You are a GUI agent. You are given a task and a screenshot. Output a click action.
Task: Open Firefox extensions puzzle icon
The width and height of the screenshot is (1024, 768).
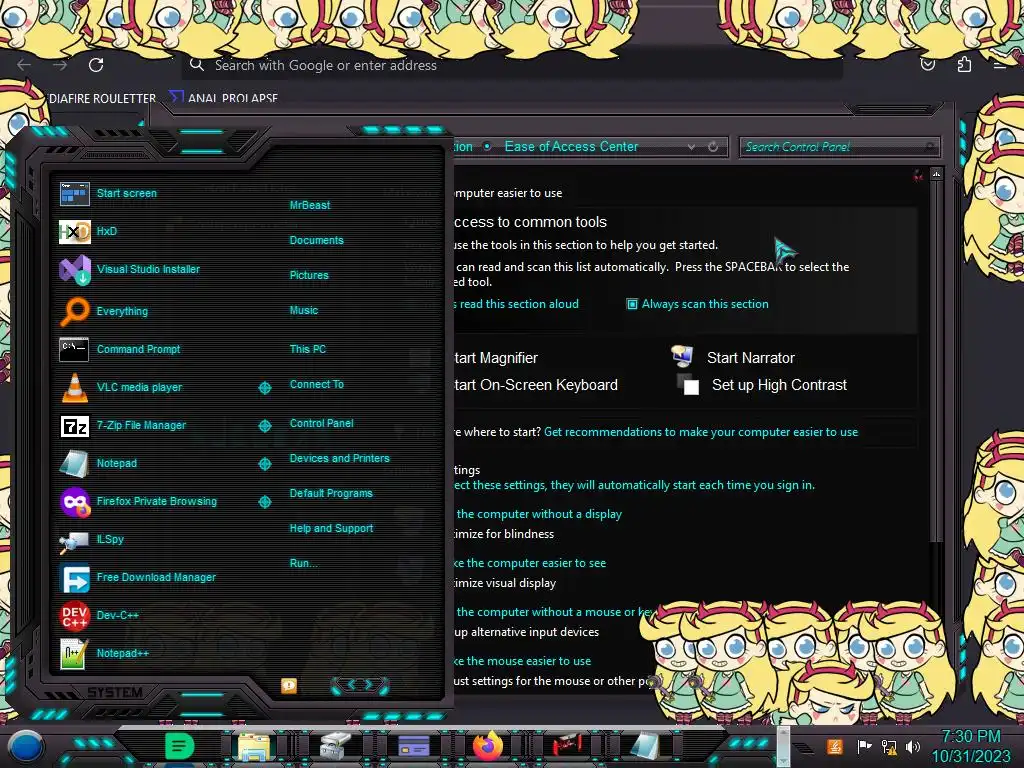click(x=964, y=64)
